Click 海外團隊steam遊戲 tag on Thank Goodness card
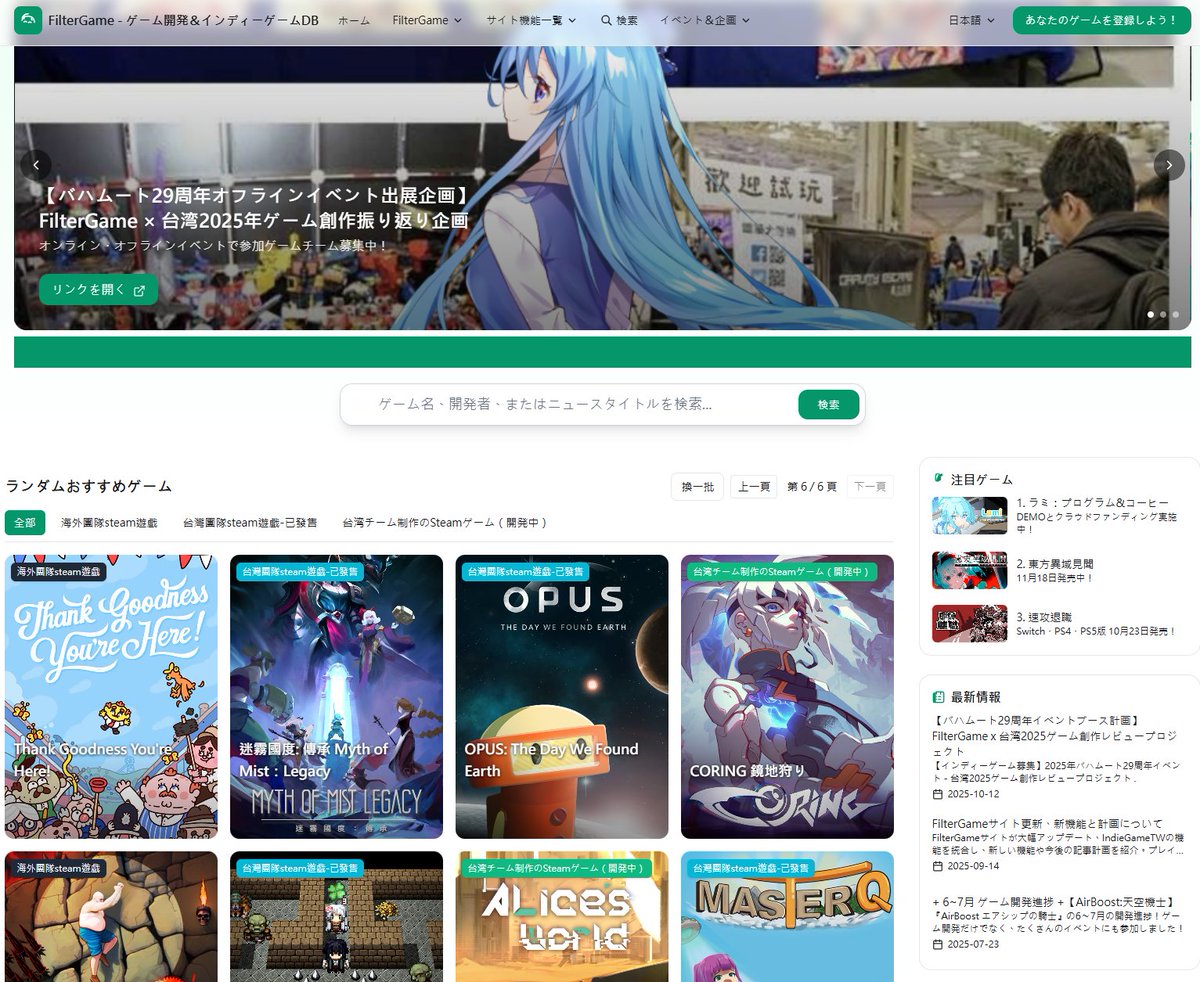 coord(60,572)
